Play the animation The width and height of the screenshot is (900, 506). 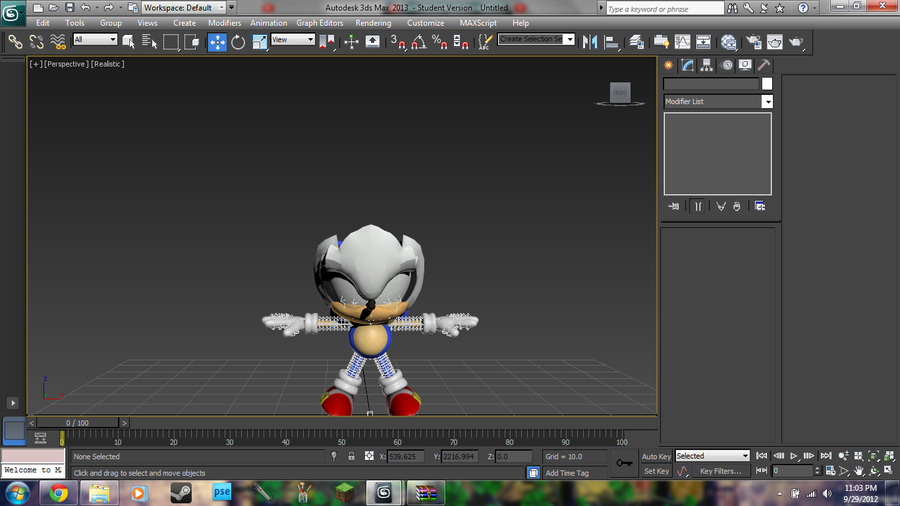click(794, 456)
